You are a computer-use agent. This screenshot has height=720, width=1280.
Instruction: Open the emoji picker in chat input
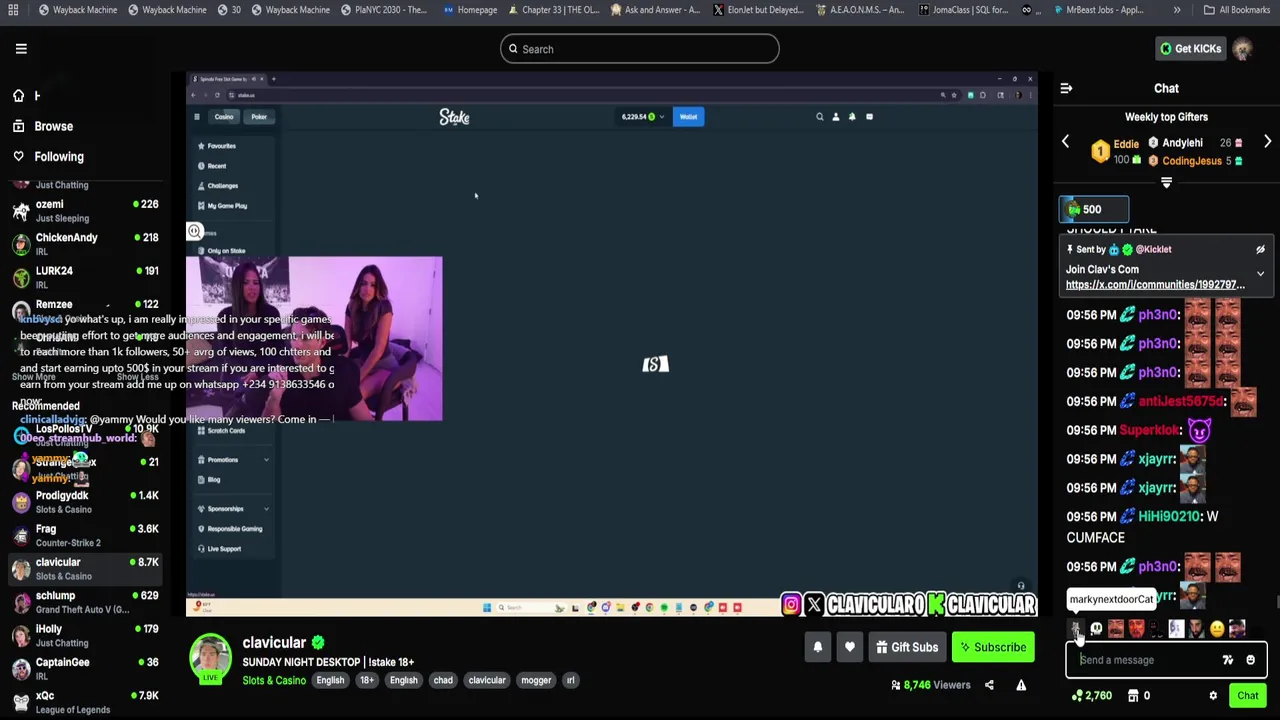(1250, 660)
